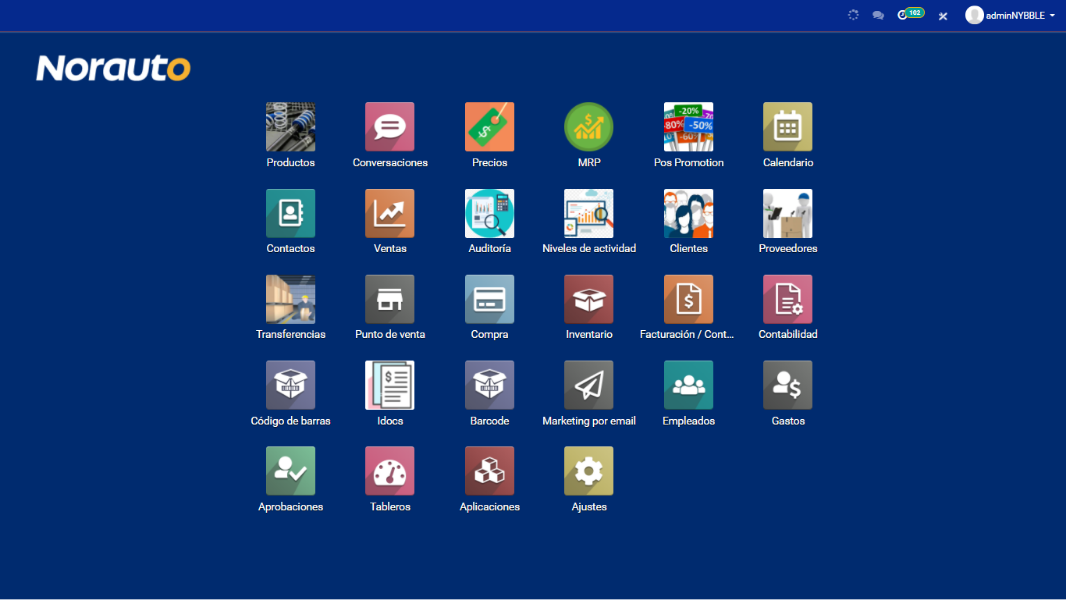Open Niveles de actividad app

(x=589, y=213)
